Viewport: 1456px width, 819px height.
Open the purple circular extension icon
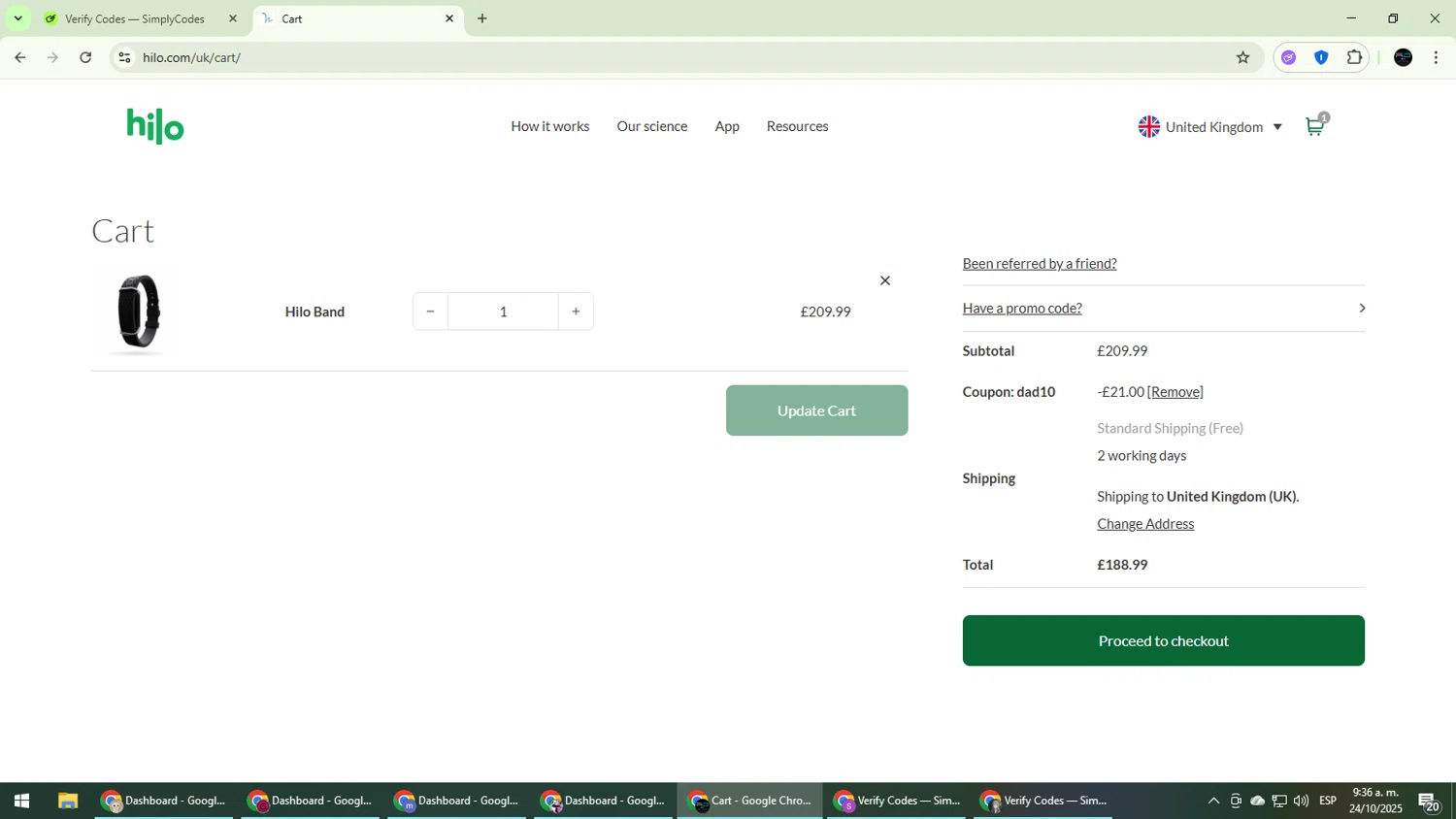[x=1288, y=57]
